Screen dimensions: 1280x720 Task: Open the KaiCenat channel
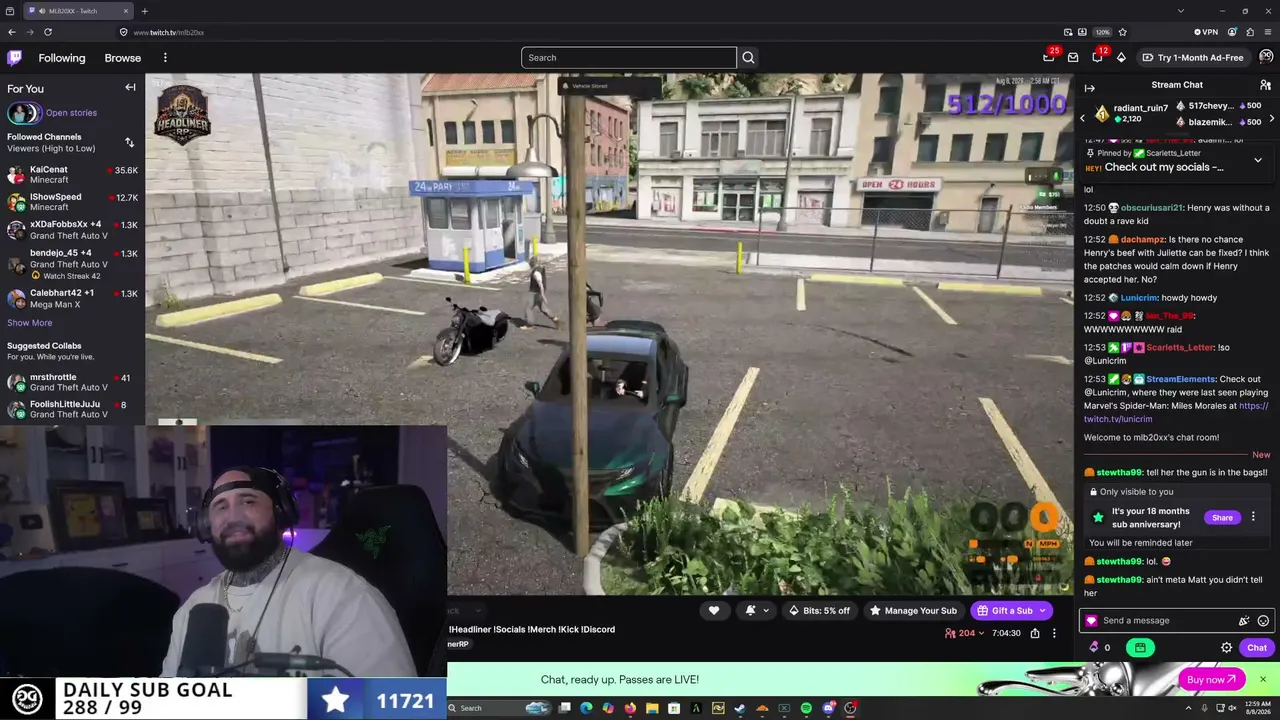tap(72, 175)
